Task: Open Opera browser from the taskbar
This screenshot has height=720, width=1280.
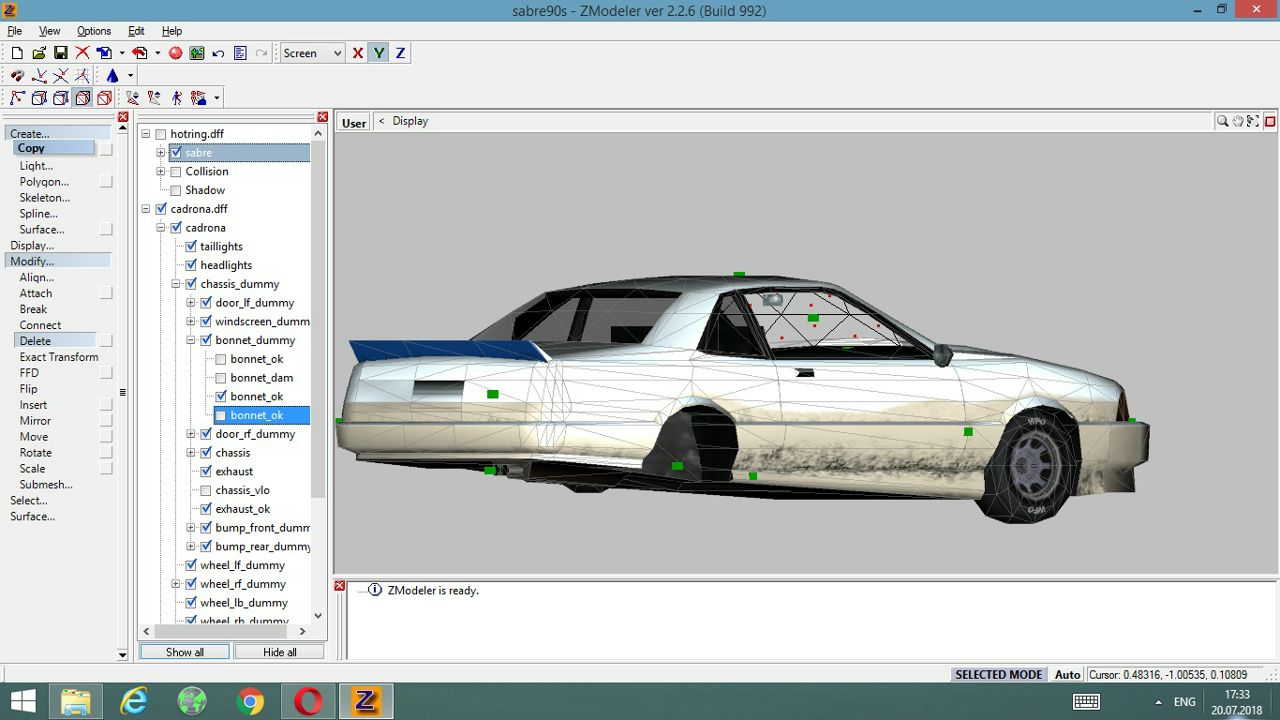Action: click(x=308, y=701)
